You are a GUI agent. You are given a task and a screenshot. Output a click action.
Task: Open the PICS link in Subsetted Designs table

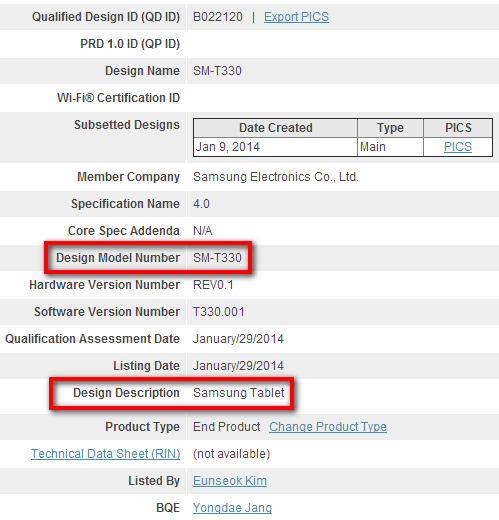tap(458, 147)
